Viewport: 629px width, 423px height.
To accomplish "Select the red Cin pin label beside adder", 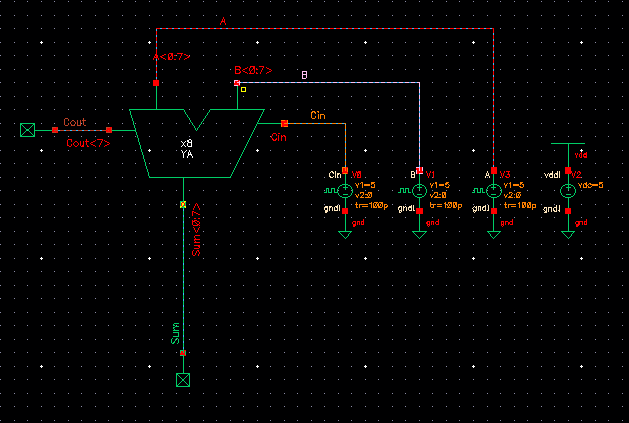I will [x=278, y=137].
